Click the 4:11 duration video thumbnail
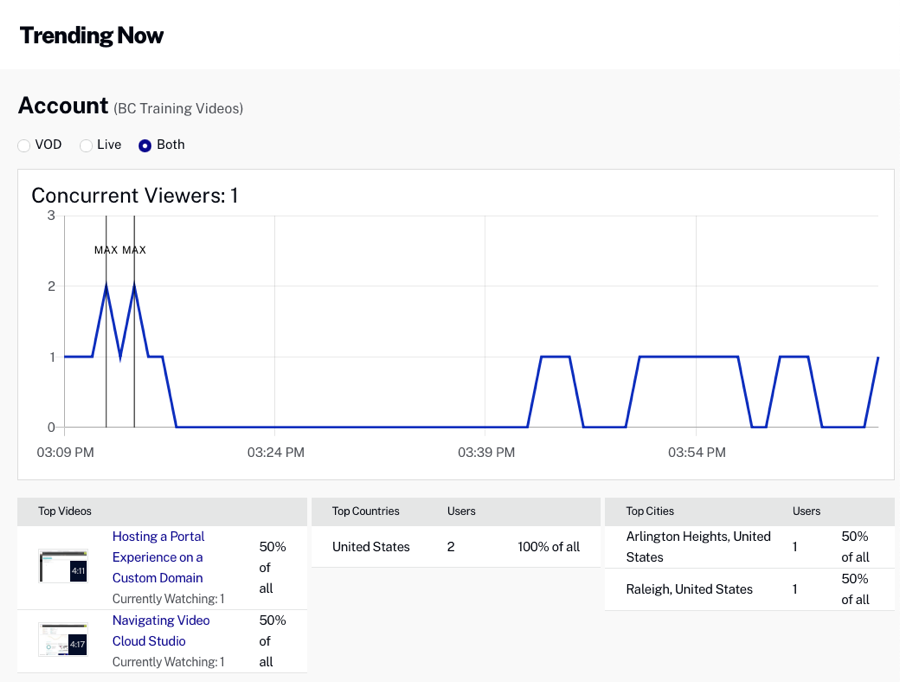 coord(63,566)
